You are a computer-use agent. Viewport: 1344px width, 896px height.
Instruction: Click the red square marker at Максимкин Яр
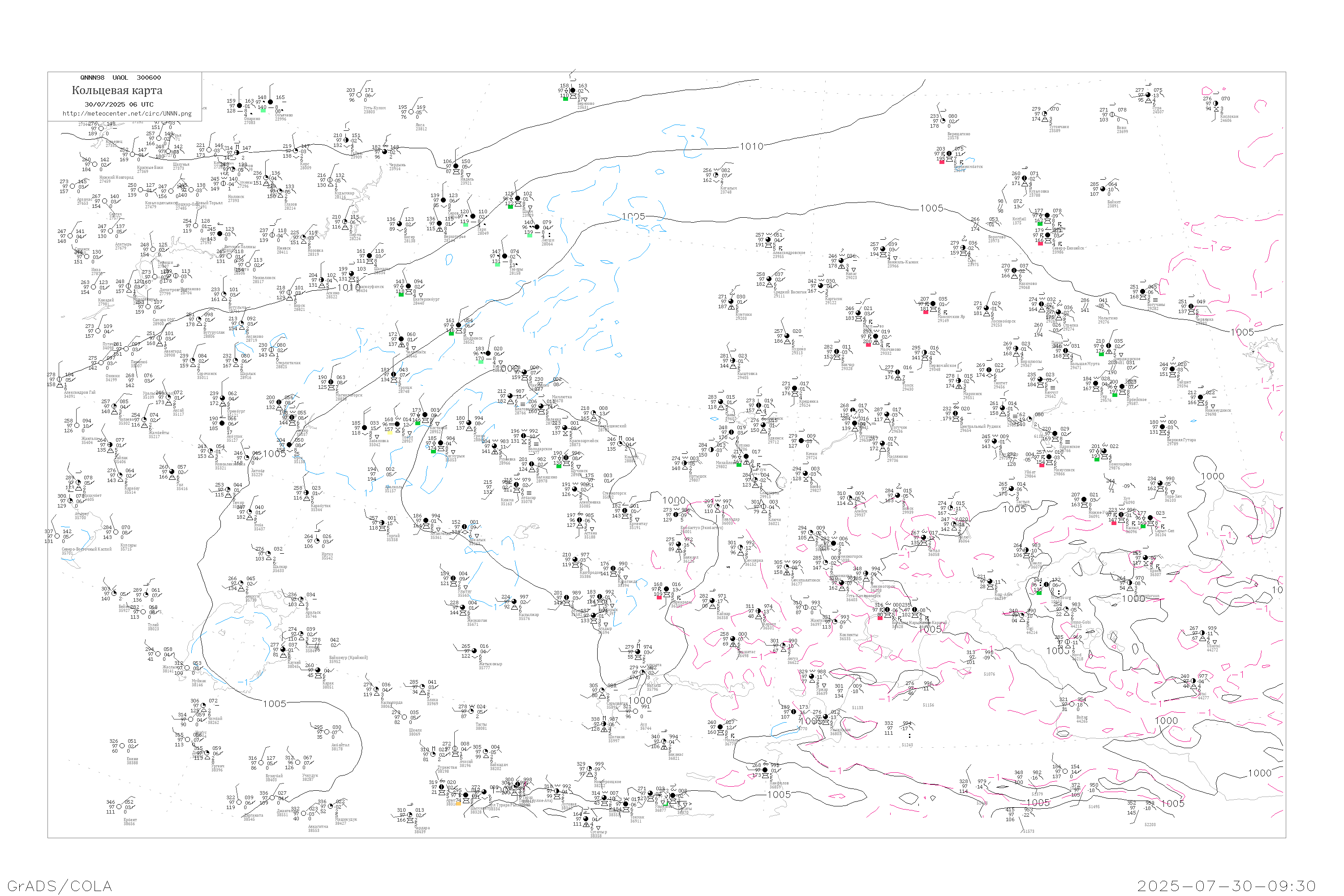[926, 312]
